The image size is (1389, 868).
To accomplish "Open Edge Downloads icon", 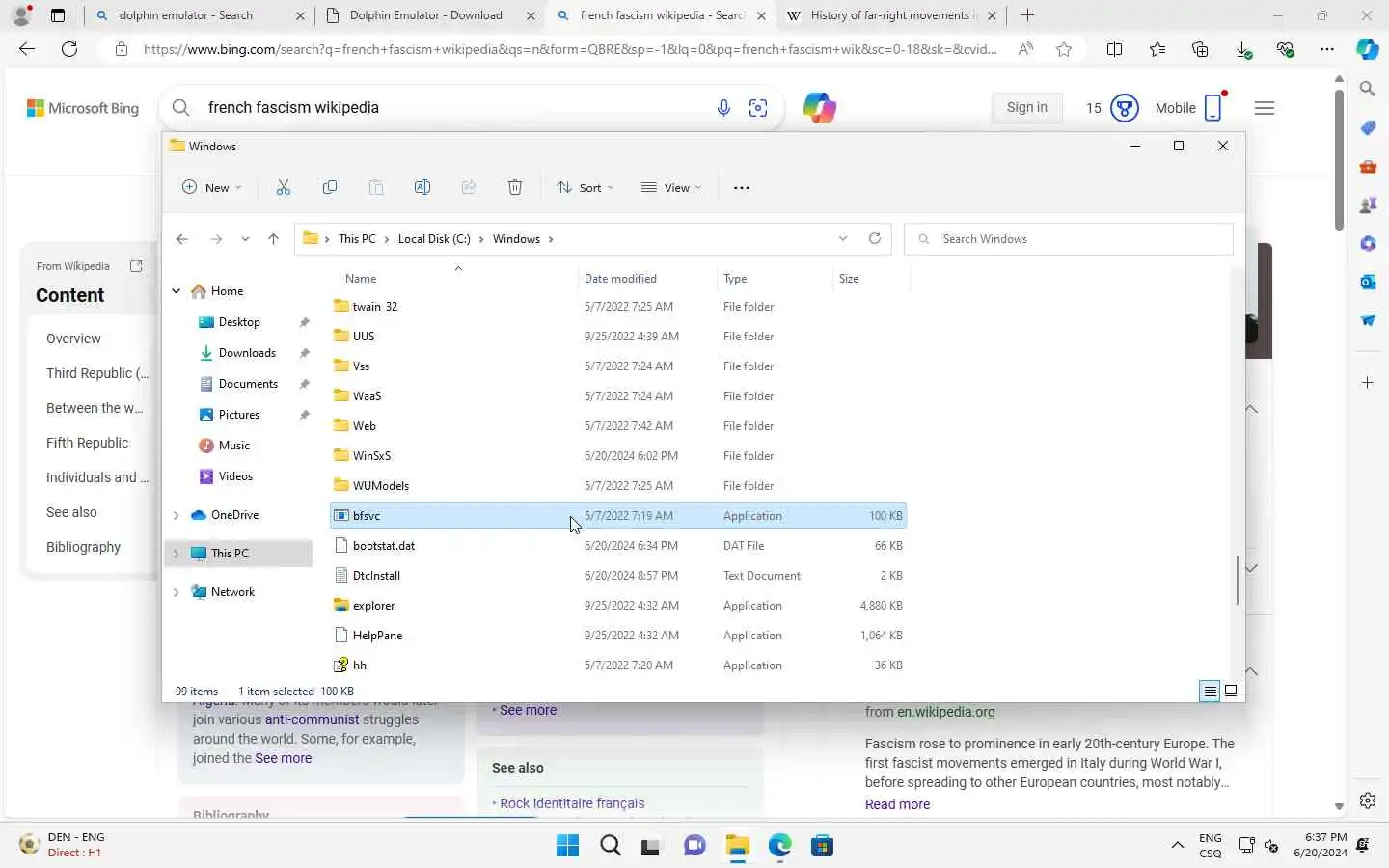I will pos(1243,49).
